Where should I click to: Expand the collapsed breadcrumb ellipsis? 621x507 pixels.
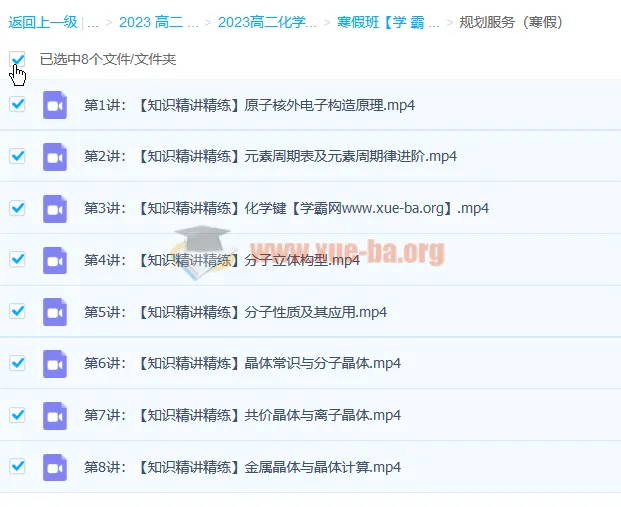(x=92, y=22)
